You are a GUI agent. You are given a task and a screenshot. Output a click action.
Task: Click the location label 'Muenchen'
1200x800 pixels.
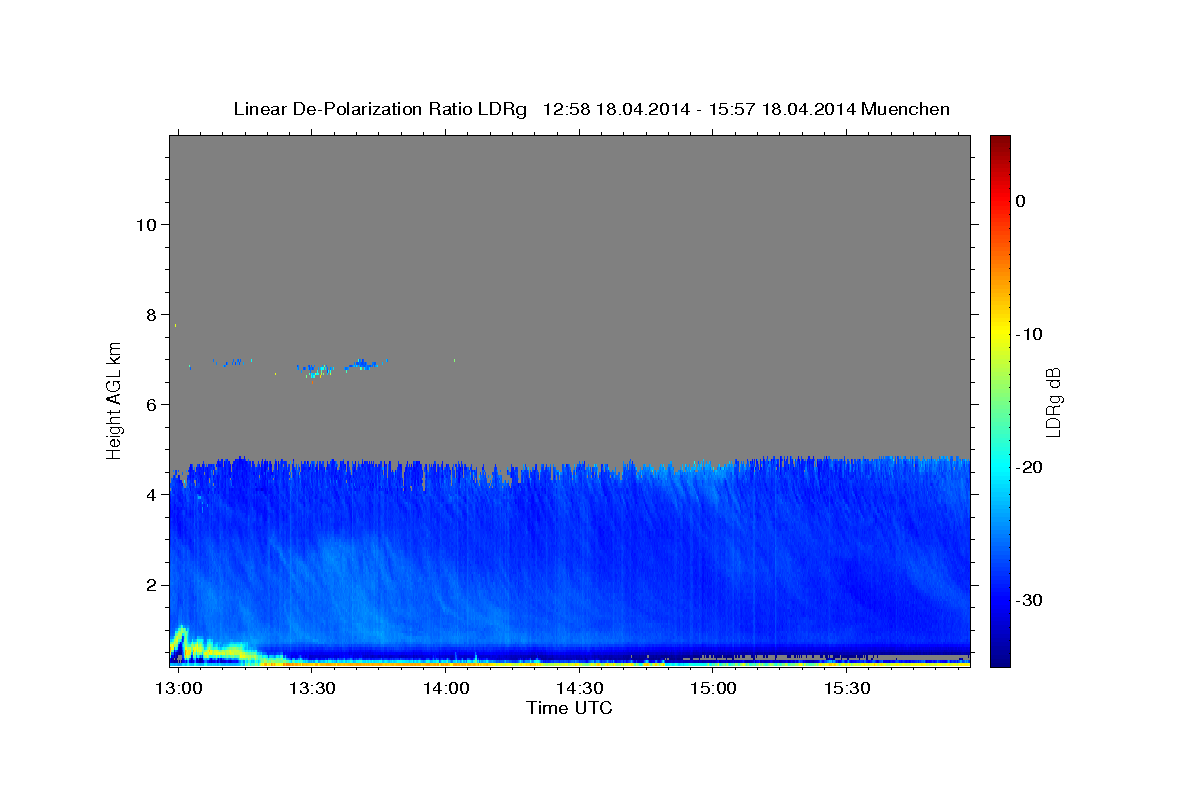[907, 109]
